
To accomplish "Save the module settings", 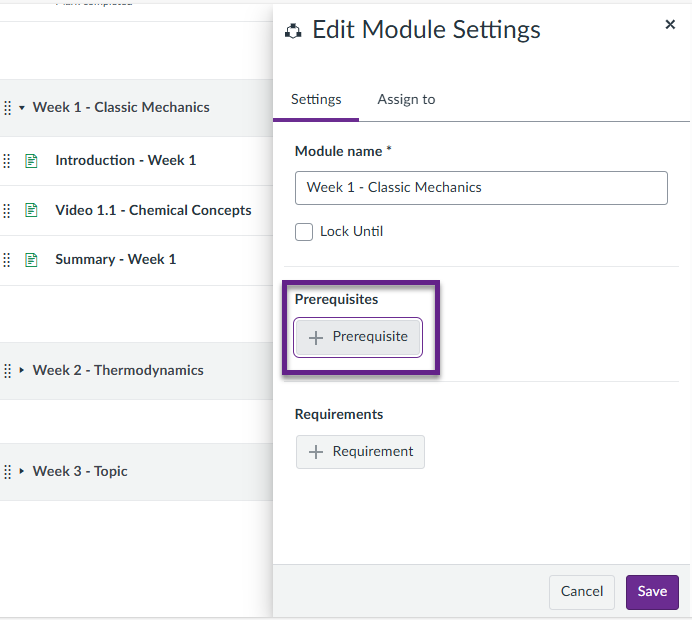I will click(652, 592).
